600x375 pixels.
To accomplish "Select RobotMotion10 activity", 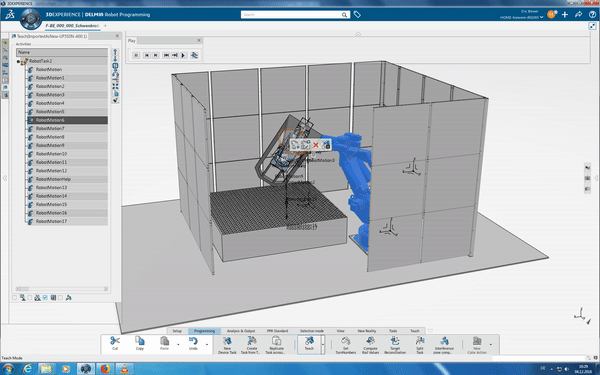I will pos(67,154).
